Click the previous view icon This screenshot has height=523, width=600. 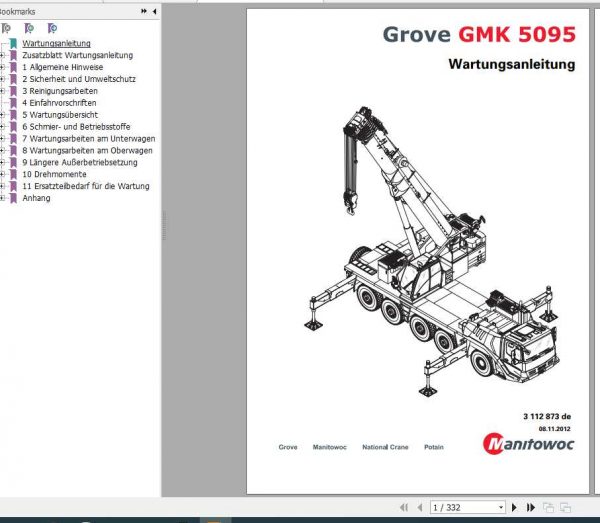click(548, 507)
